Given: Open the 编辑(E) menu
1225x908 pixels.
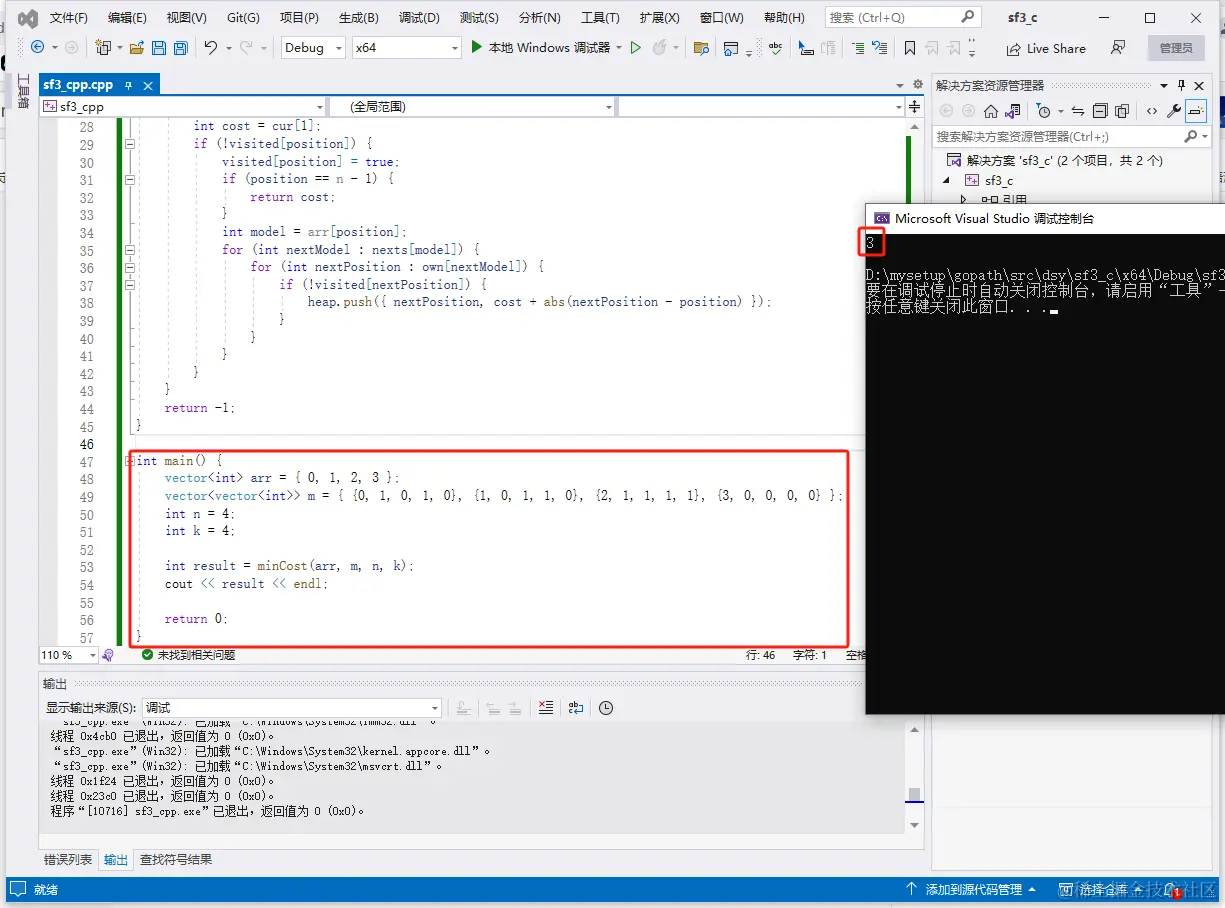Looking at the screenshot, I should click(x=127, y=18).
